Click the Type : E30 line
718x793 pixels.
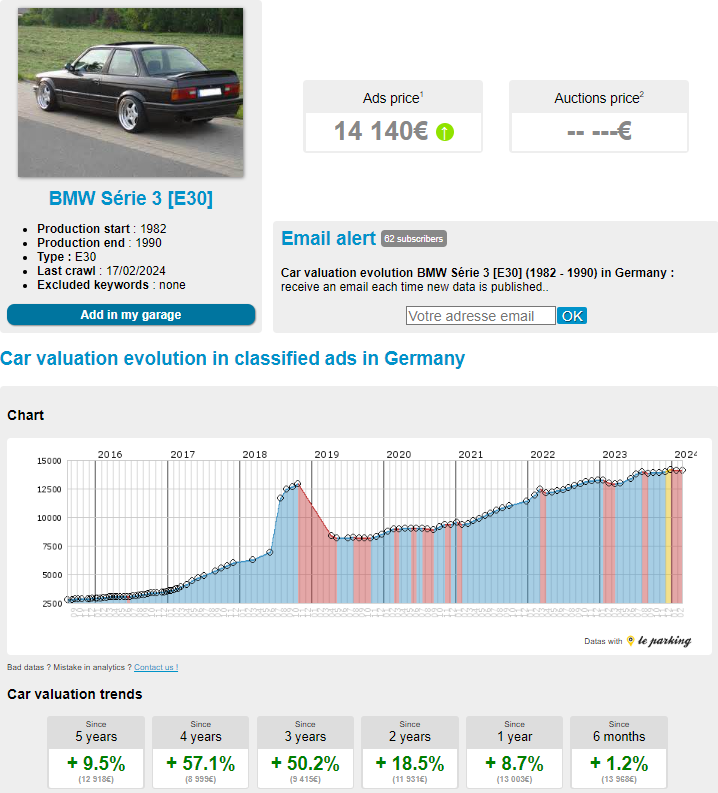66,257
